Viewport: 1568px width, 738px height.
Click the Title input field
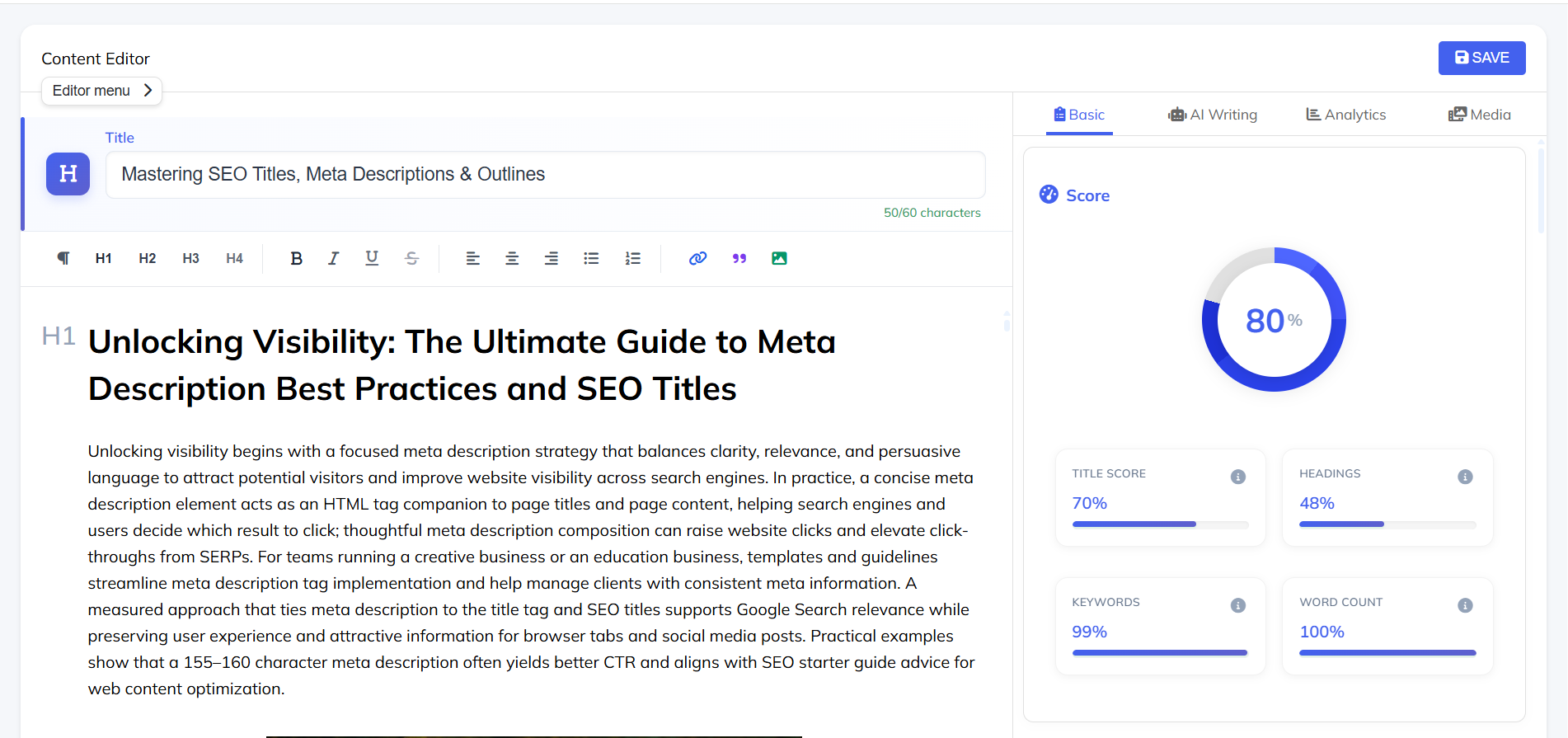(545, 175)
